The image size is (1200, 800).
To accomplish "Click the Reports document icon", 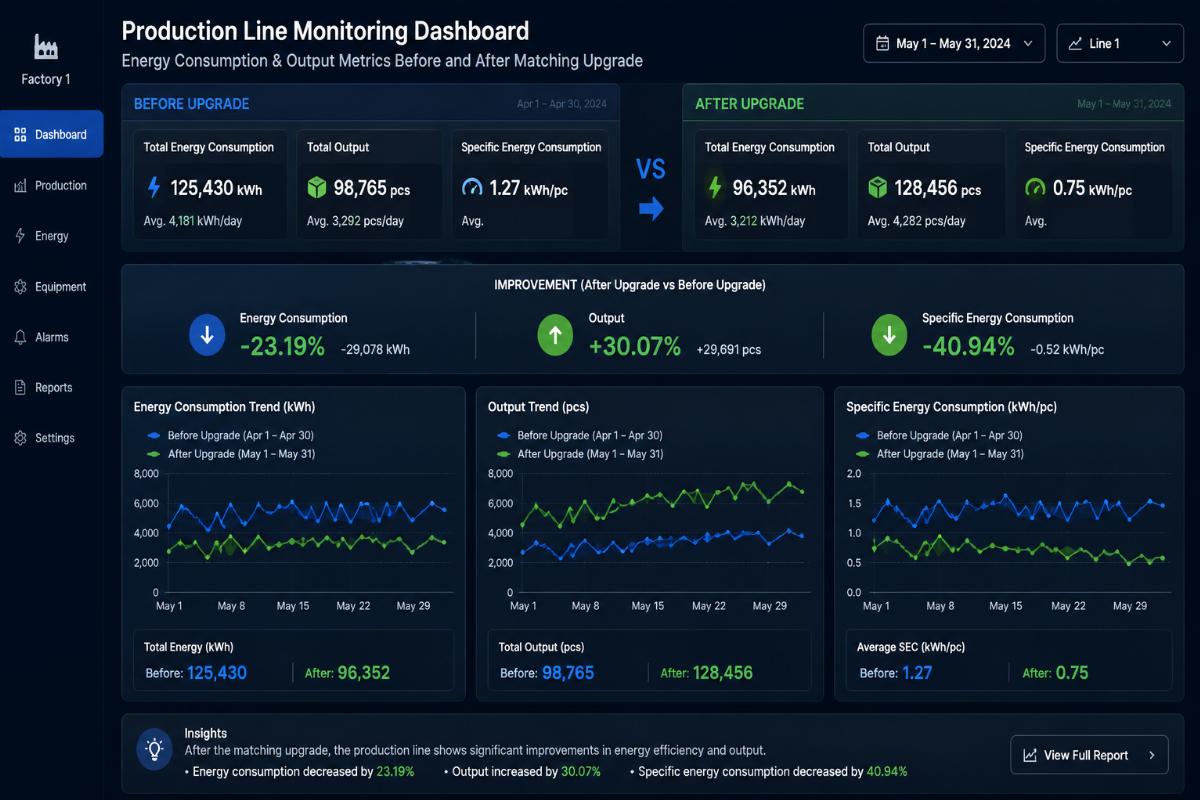I will coord(20,388).
